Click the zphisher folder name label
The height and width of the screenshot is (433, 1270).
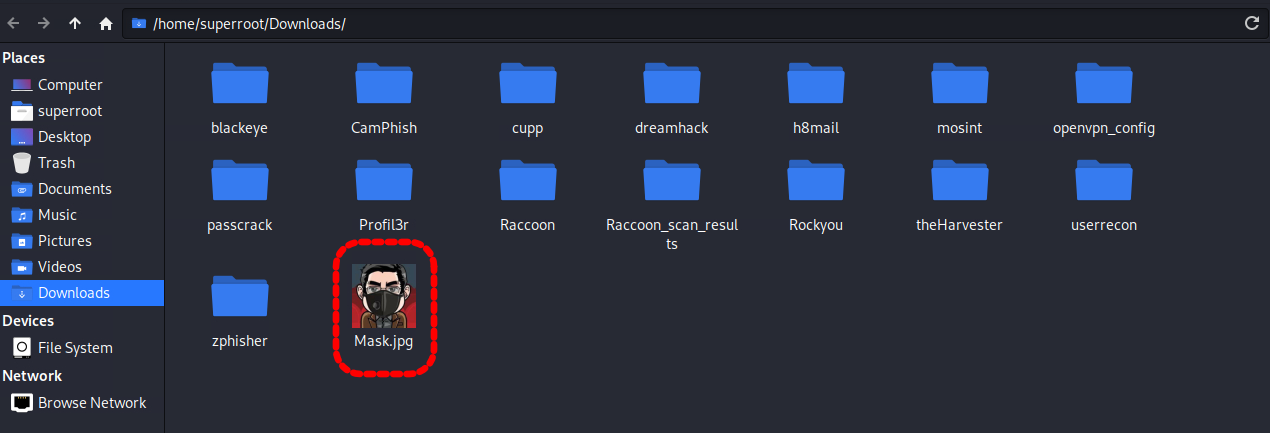[x=240, y=341]
